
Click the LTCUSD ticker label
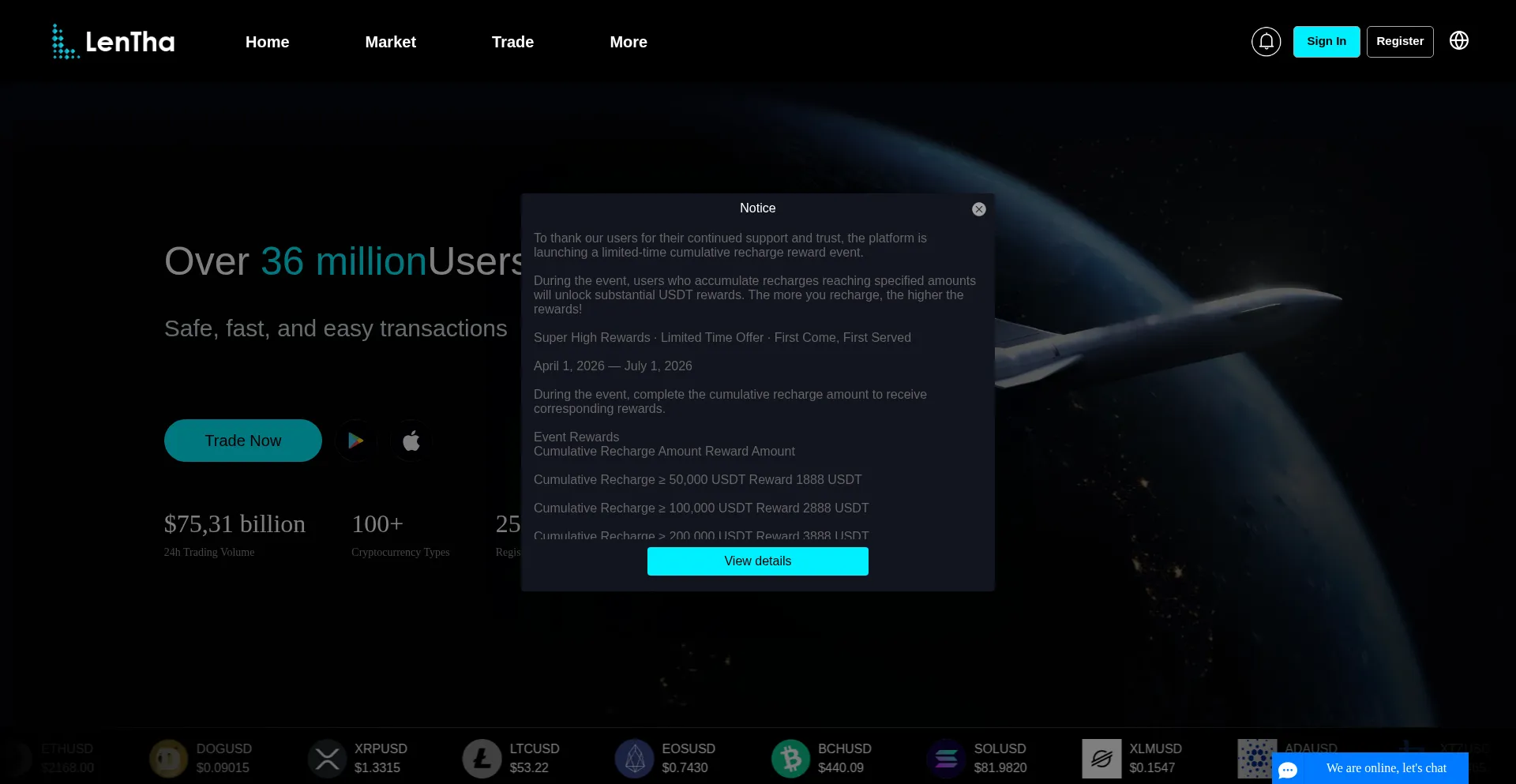pos(535,748)
